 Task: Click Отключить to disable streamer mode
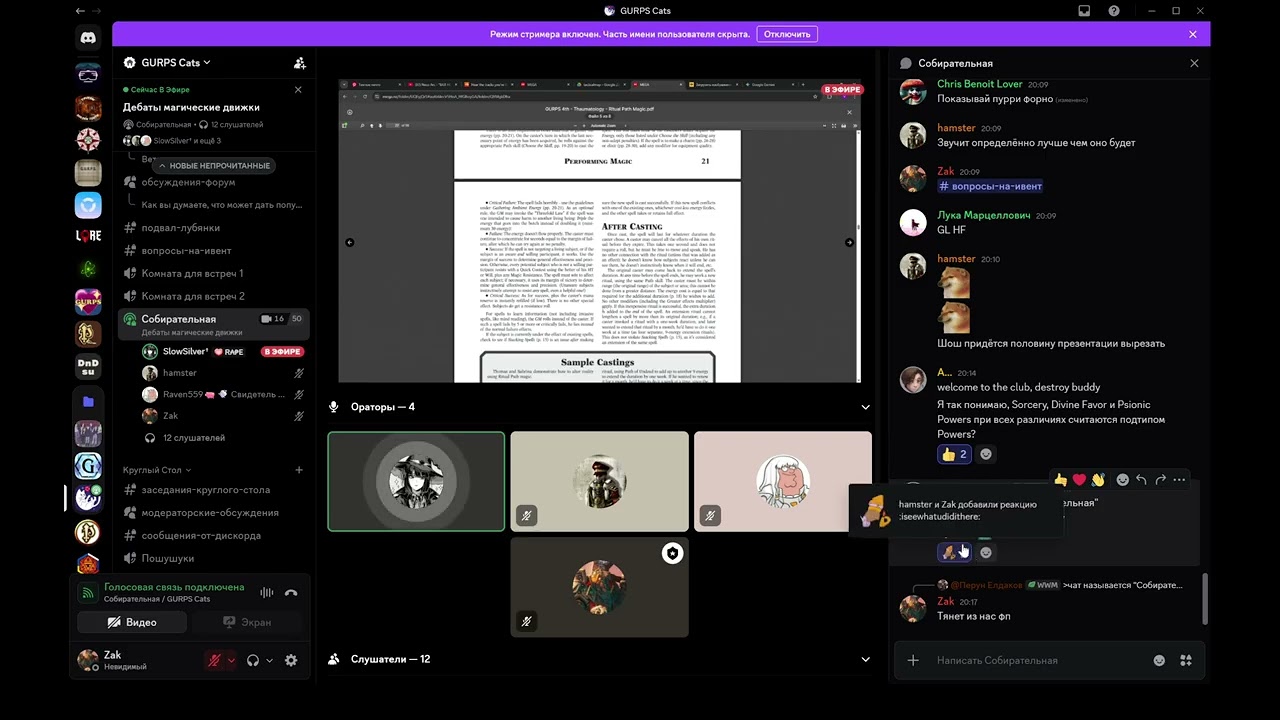coord(787,34)
